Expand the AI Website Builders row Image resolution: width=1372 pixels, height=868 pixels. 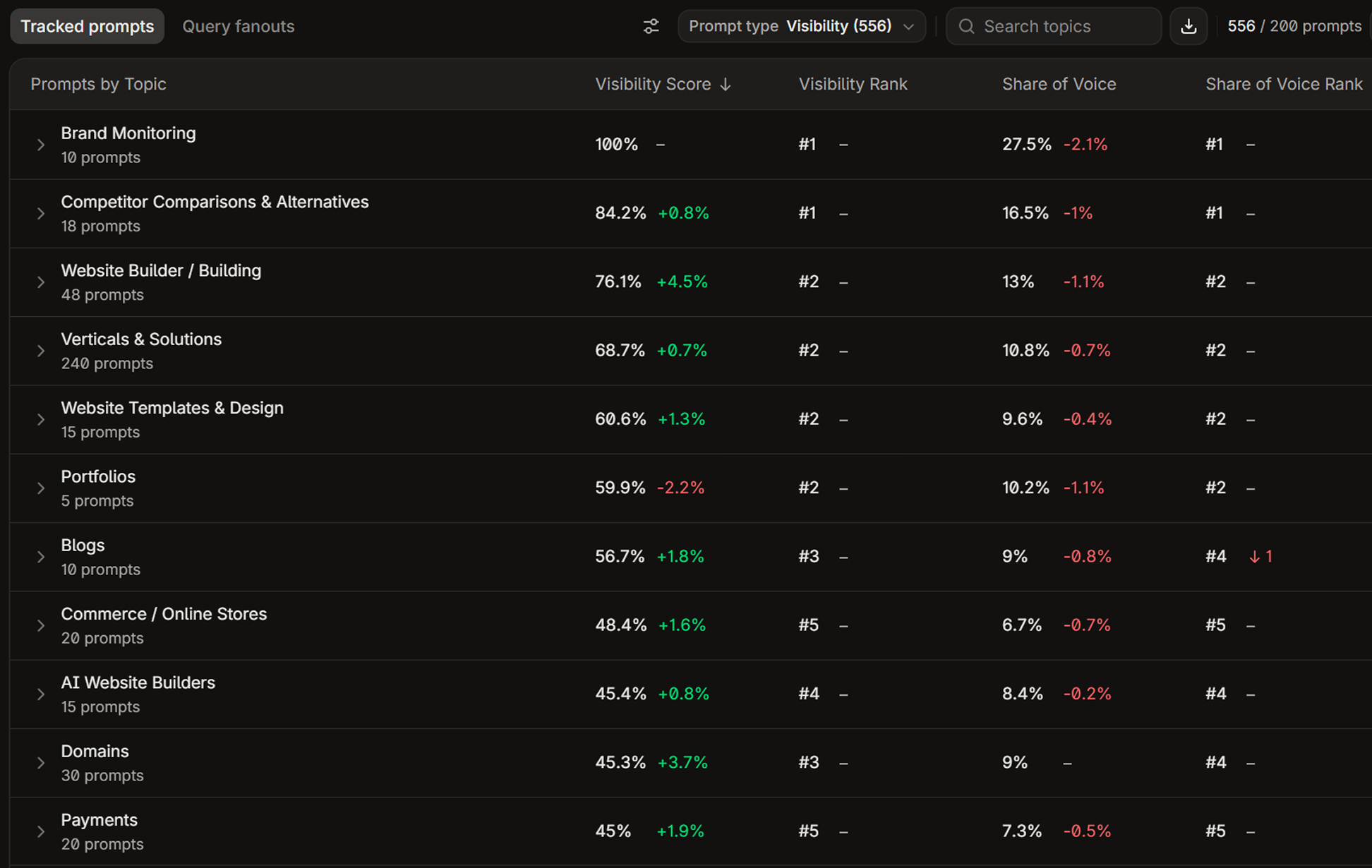point(41,694)
